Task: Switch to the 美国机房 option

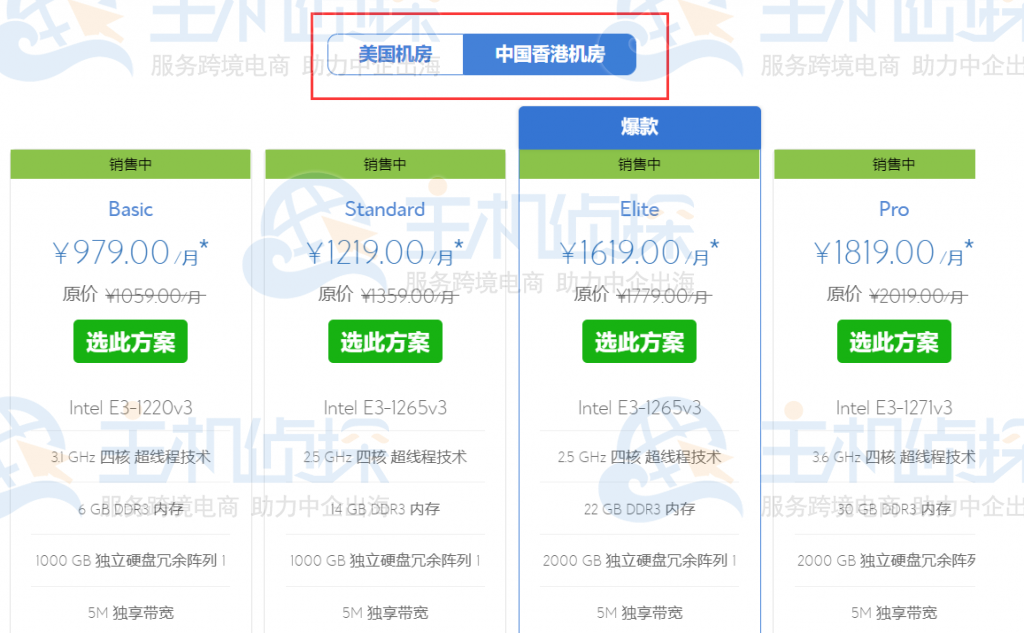Action: point(396,54)
